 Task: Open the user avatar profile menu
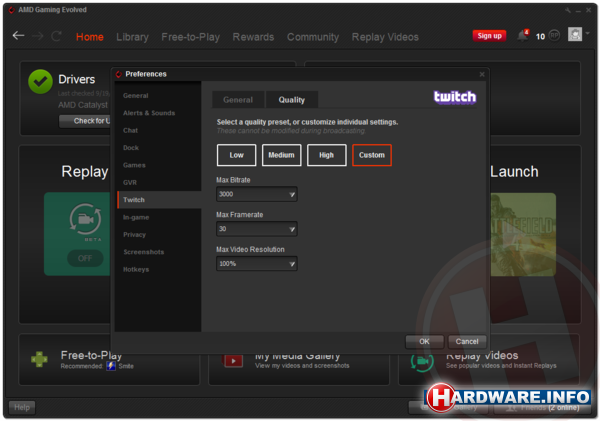575,34
